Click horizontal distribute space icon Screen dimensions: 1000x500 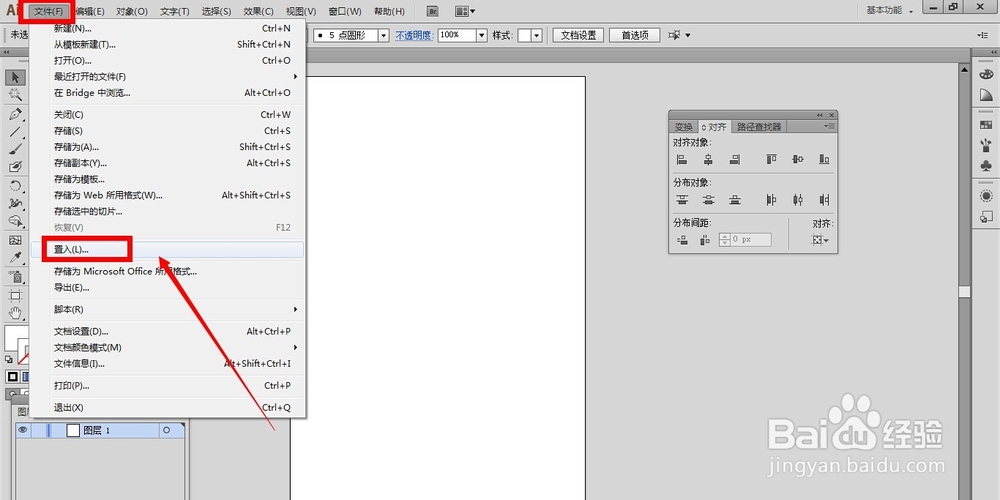point(705,240)
